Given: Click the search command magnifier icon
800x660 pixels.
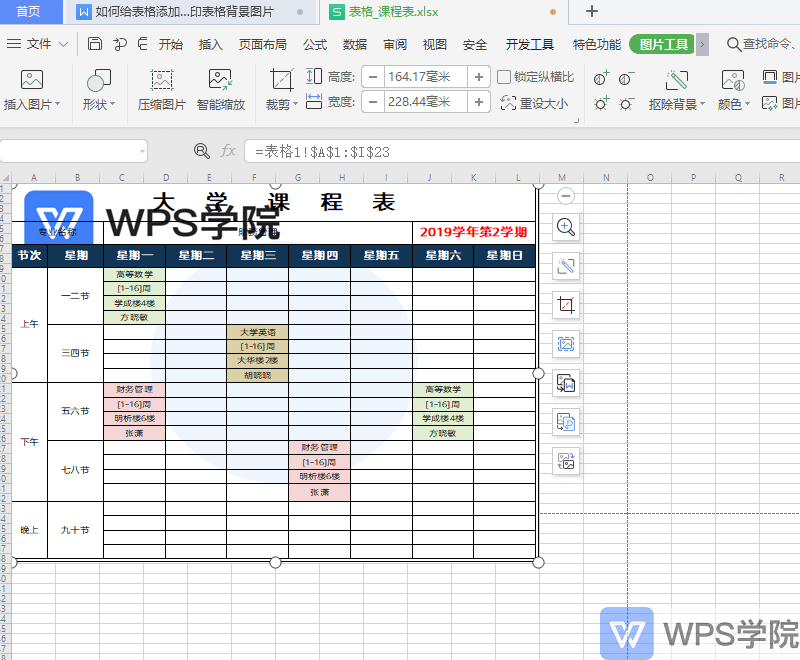Looking at the screenshot, I should click(733, 44).
